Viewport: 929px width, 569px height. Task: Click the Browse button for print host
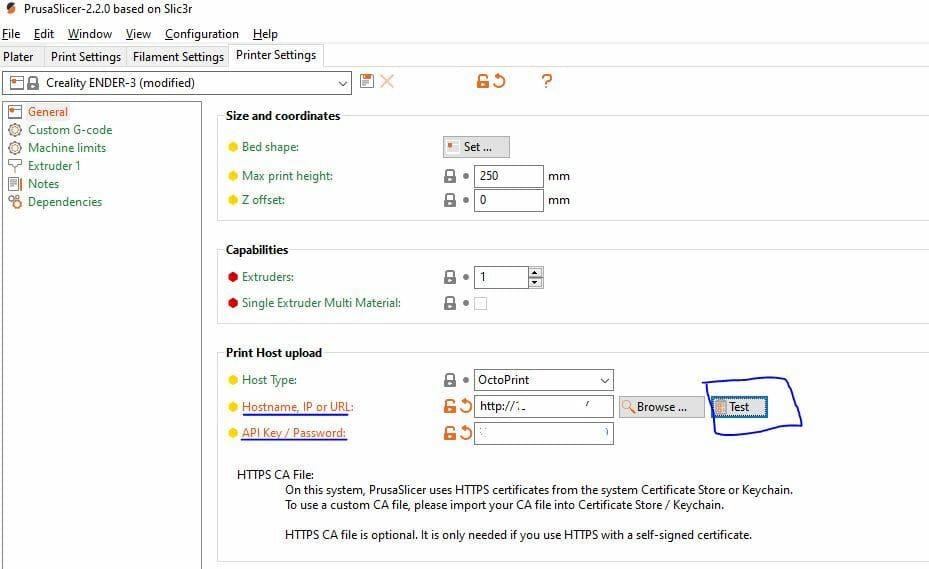pos(662,407)
